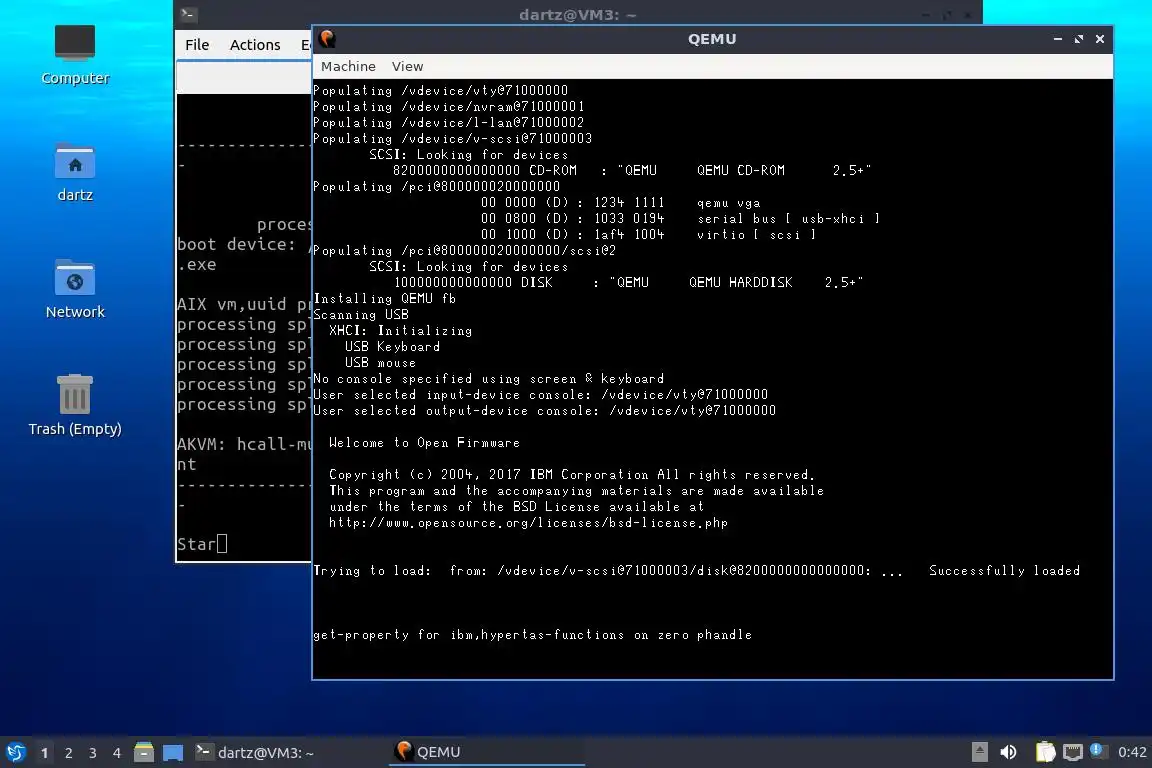1152x768 pixels.
Task: Click the 'Star' text in the terminal
Action: (196, 544)
